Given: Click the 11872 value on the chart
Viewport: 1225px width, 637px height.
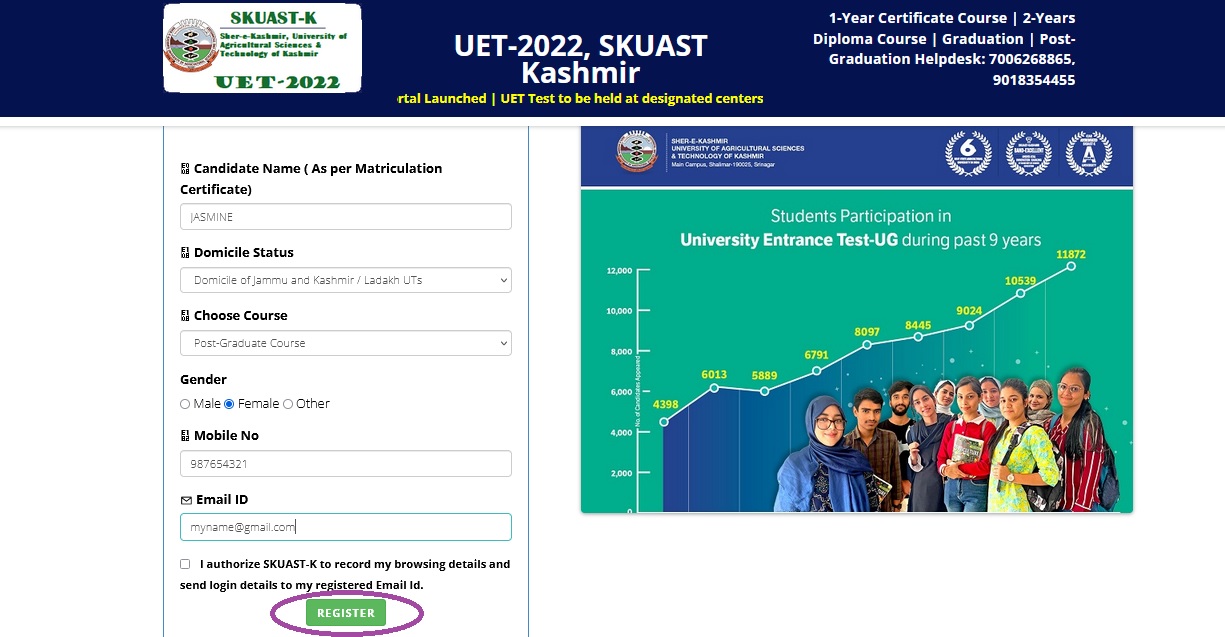Looking at the screenshot, I should tap(1069, 254).
